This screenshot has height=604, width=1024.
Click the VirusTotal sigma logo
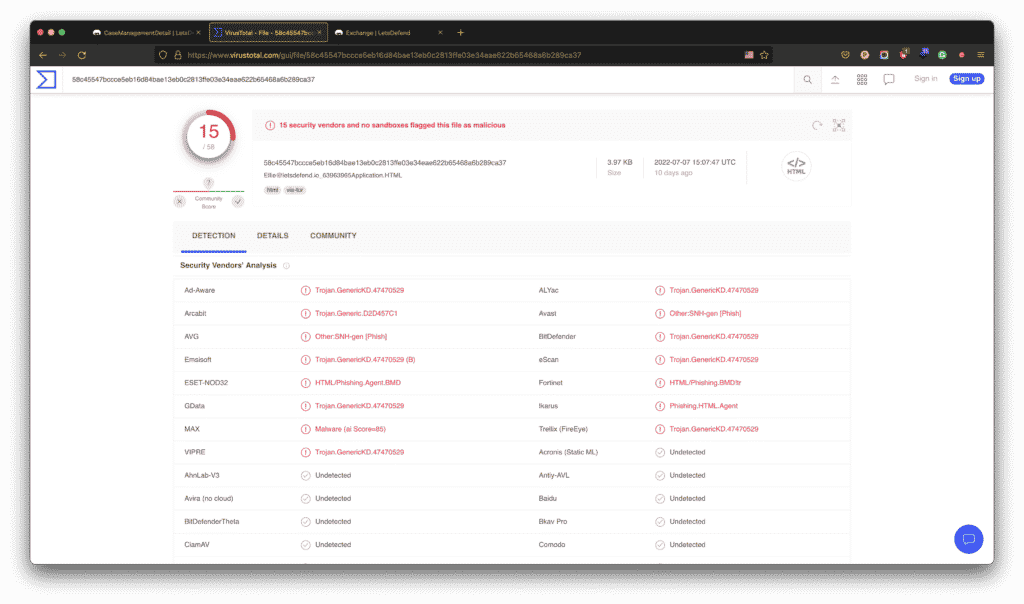click(46, 80)
